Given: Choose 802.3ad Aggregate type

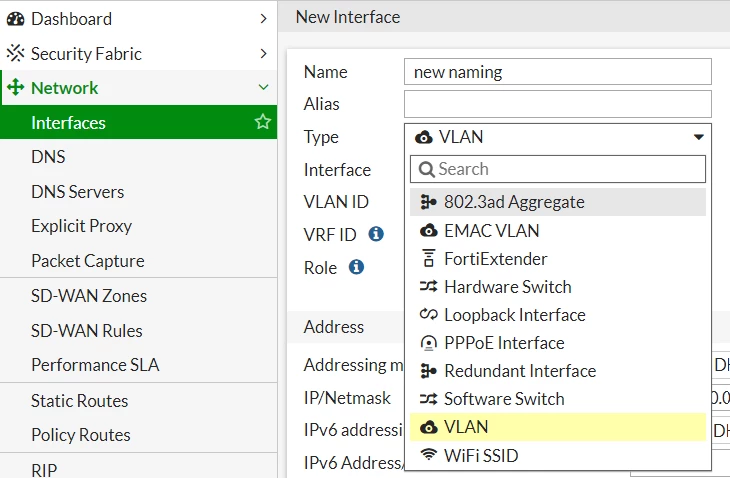Looking at the screenshot, I should coord(558,202).
